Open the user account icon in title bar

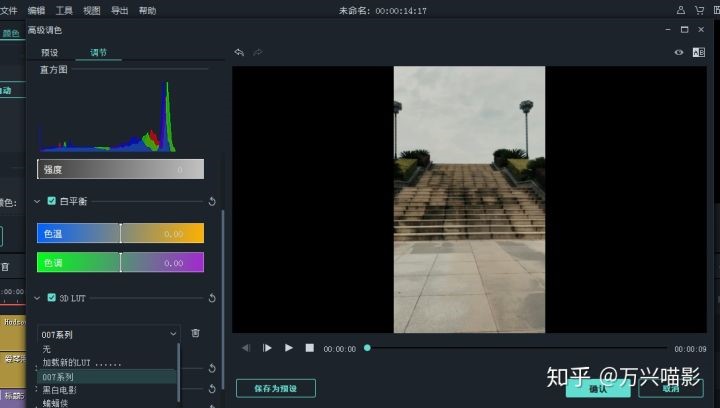pyautogui.click(x=681, y=10)
